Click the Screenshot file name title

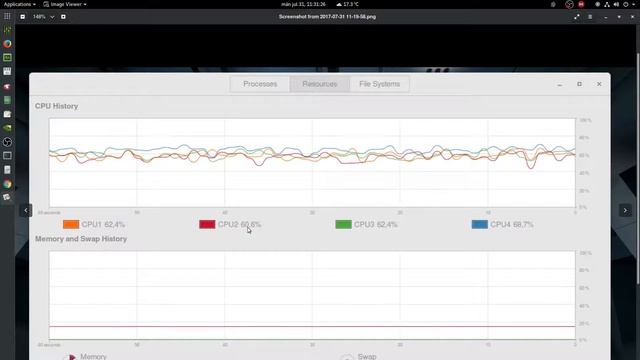coord(327,17)
